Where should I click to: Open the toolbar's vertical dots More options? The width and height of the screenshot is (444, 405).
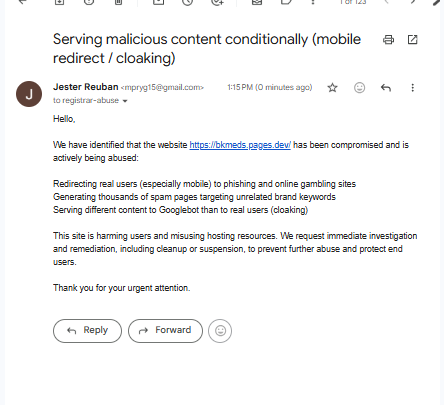click(313, 2)
